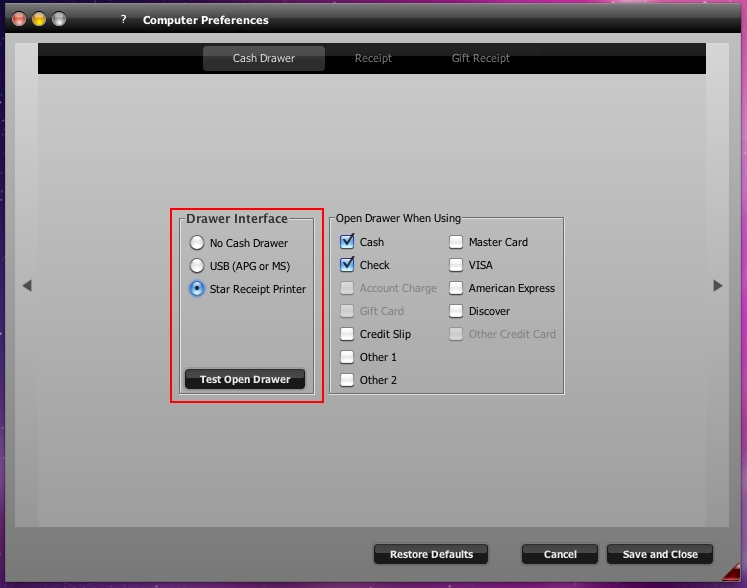Click Restore Defaults button
This screenshot has width=747, height=588.
pos(431,554)
